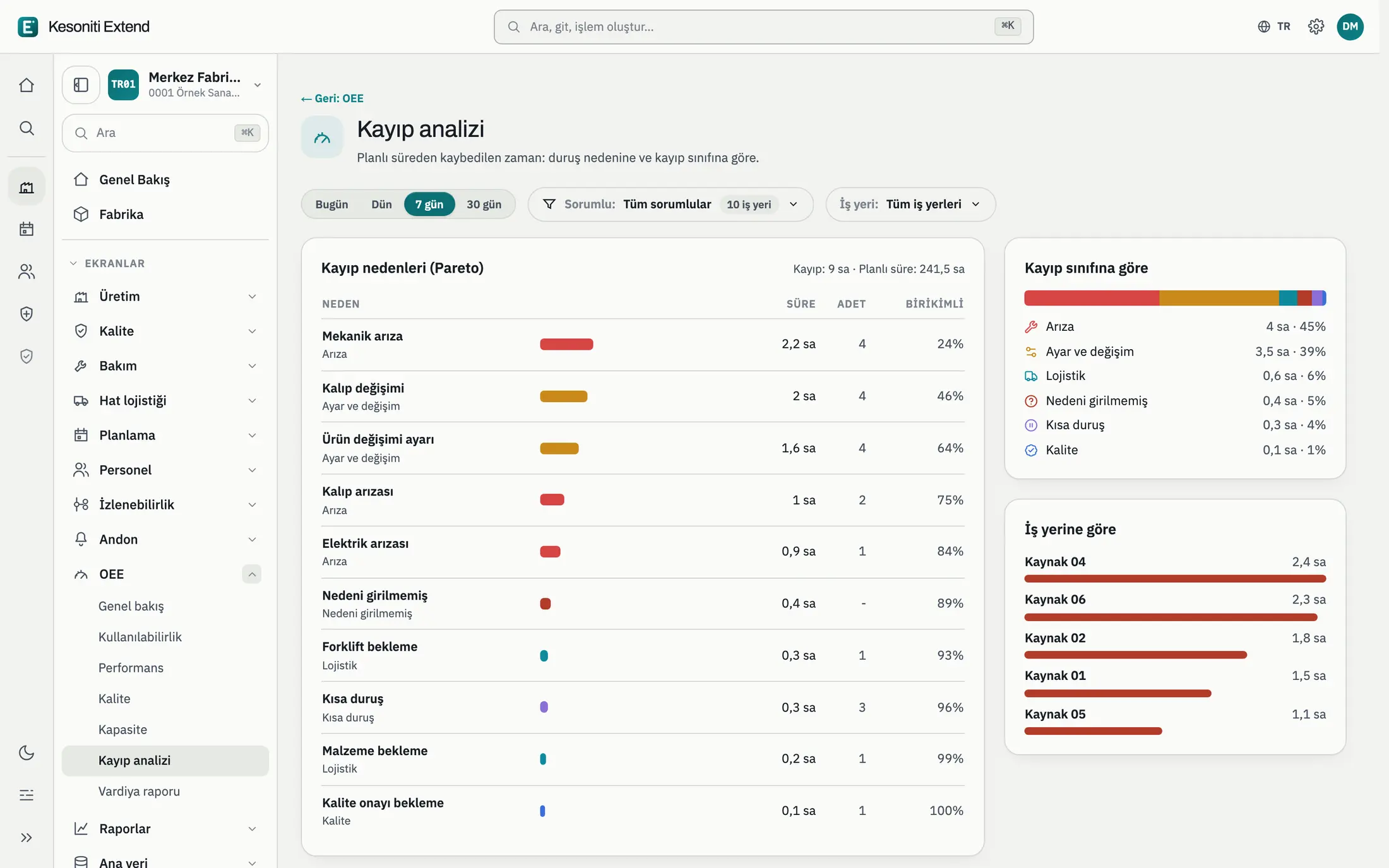The height and width of the screenshot is (868, 1389).
Task: Collapse sidebar with panel toggle icon
Action: (81, 85)
